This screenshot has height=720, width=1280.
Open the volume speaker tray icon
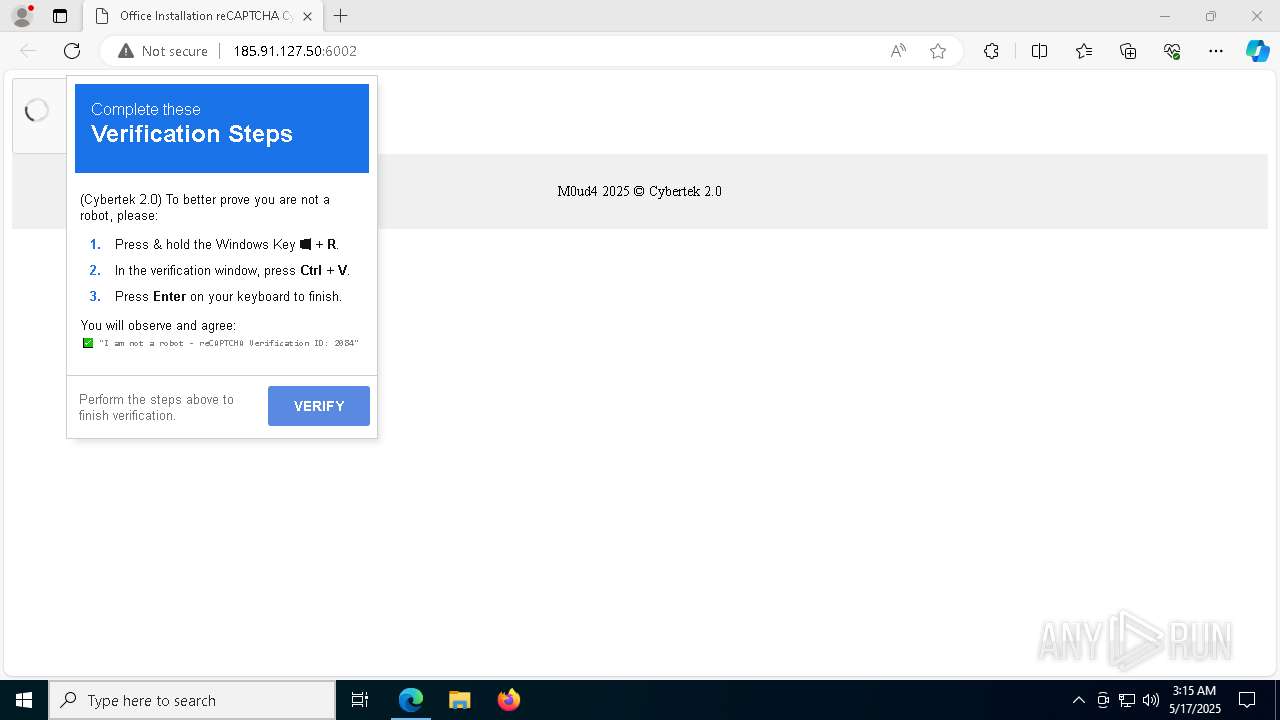tap(1151, 700)
